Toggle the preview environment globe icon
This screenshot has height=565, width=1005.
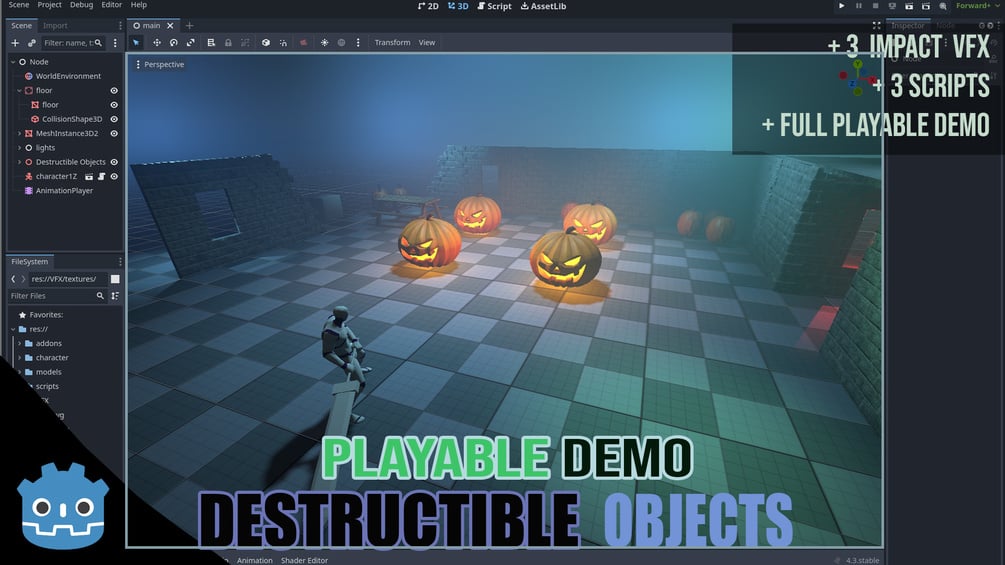click(x=341, y=43)
